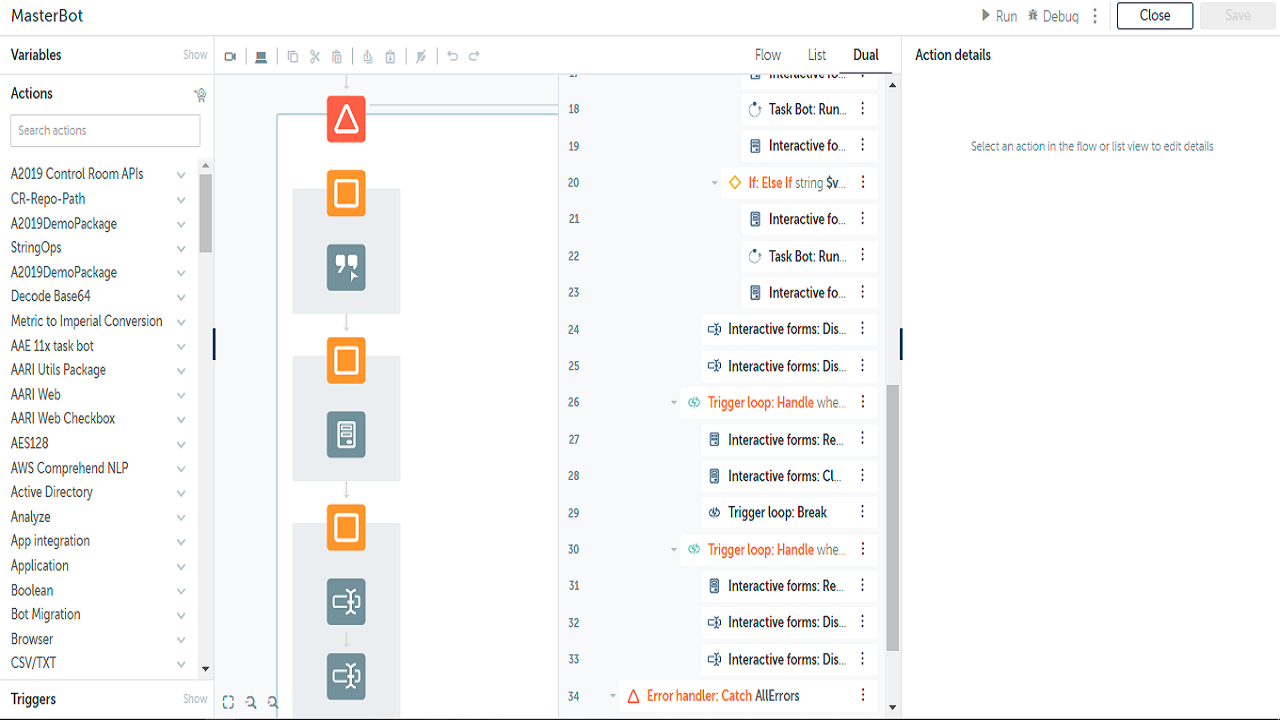Start Debug mode
1280x720 pixels.
click(1053, 16)
